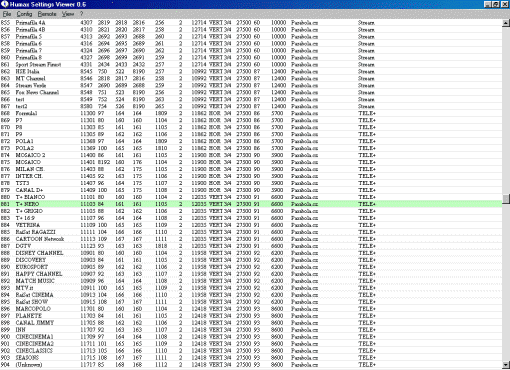
Task: Click the Humax Settings Viewer title bar icon
Action: point(5,4)
